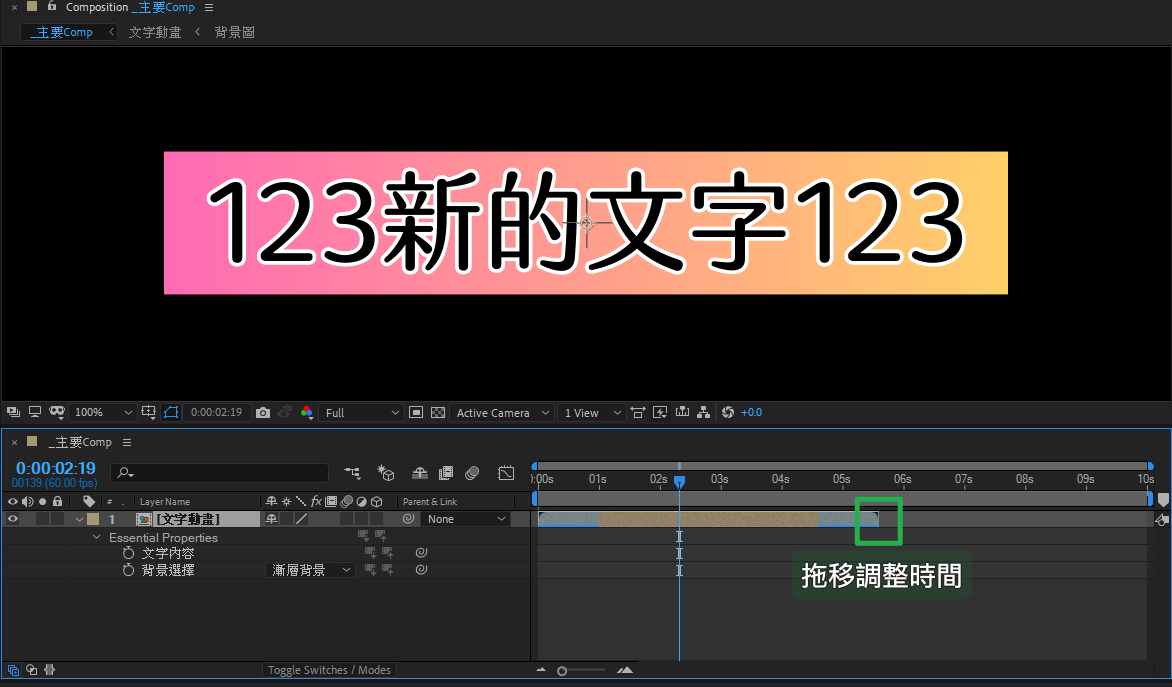This screenshot has width=1172, height=687.
Task: Click the blue current time 0:00:02:19 display
Action: click(x=55, y=468)
